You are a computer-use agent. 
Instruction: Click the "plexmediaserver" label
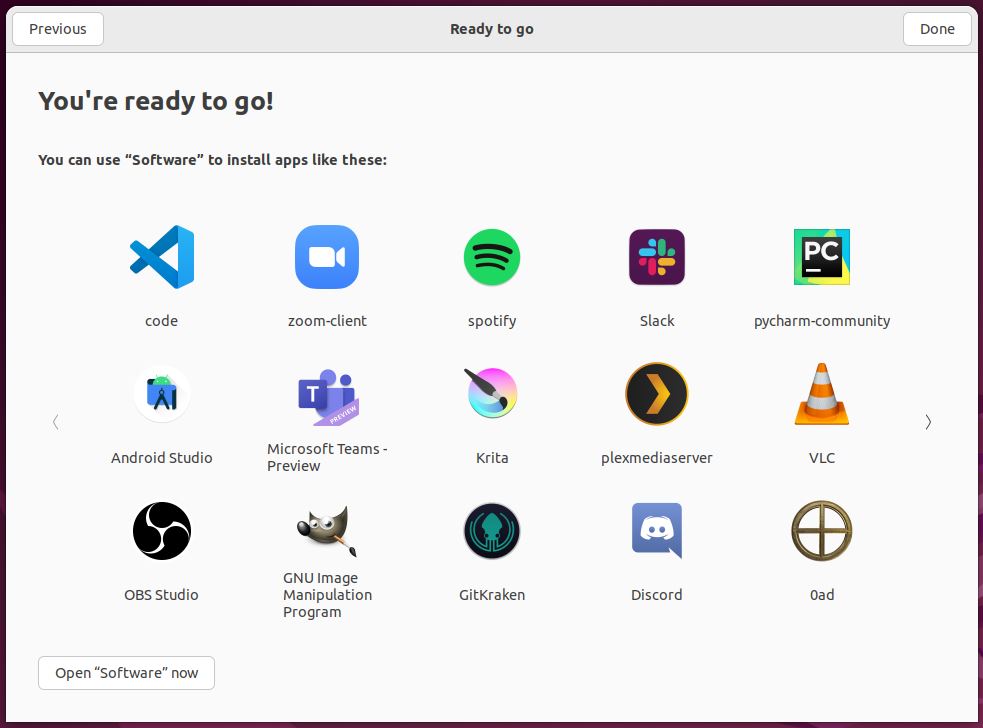click(657, 458)
